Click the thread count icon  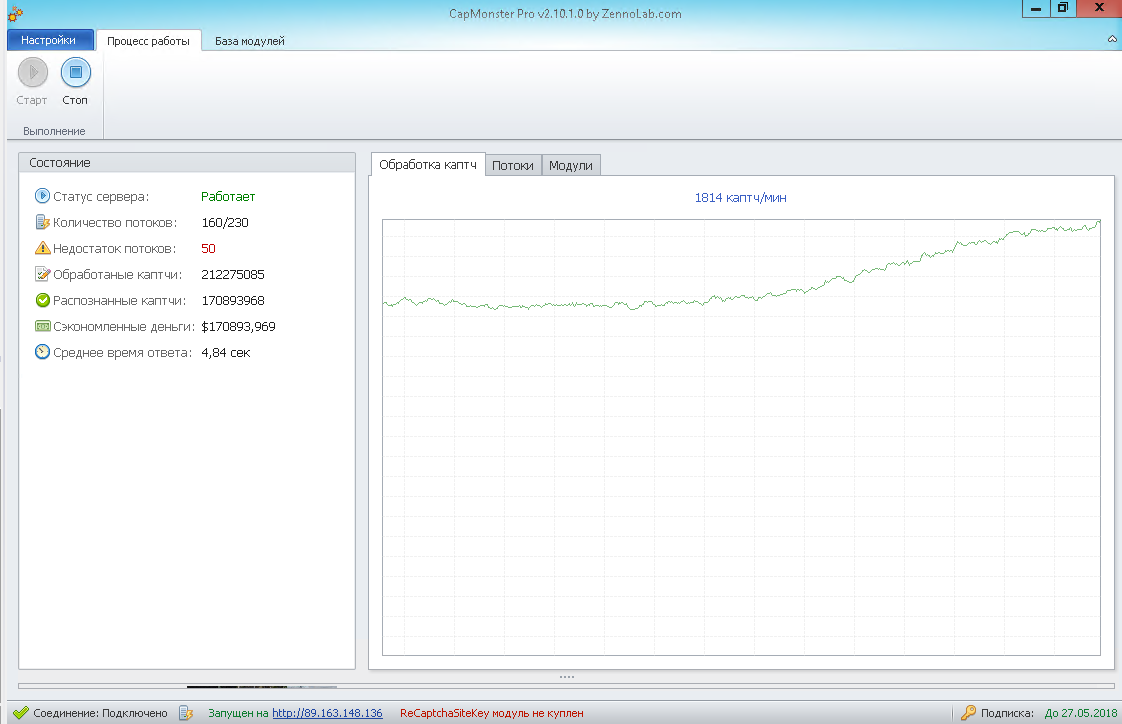click(42, 222)
